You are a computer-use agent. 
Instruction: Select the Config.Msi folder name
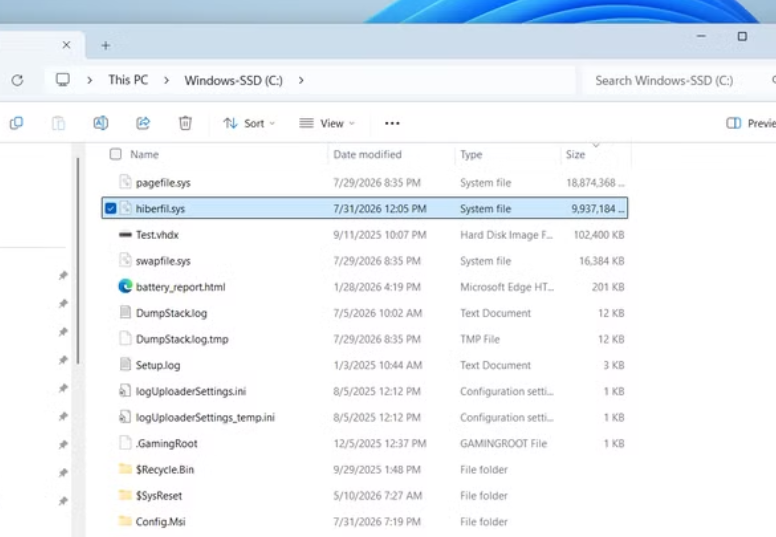point(160,522)
